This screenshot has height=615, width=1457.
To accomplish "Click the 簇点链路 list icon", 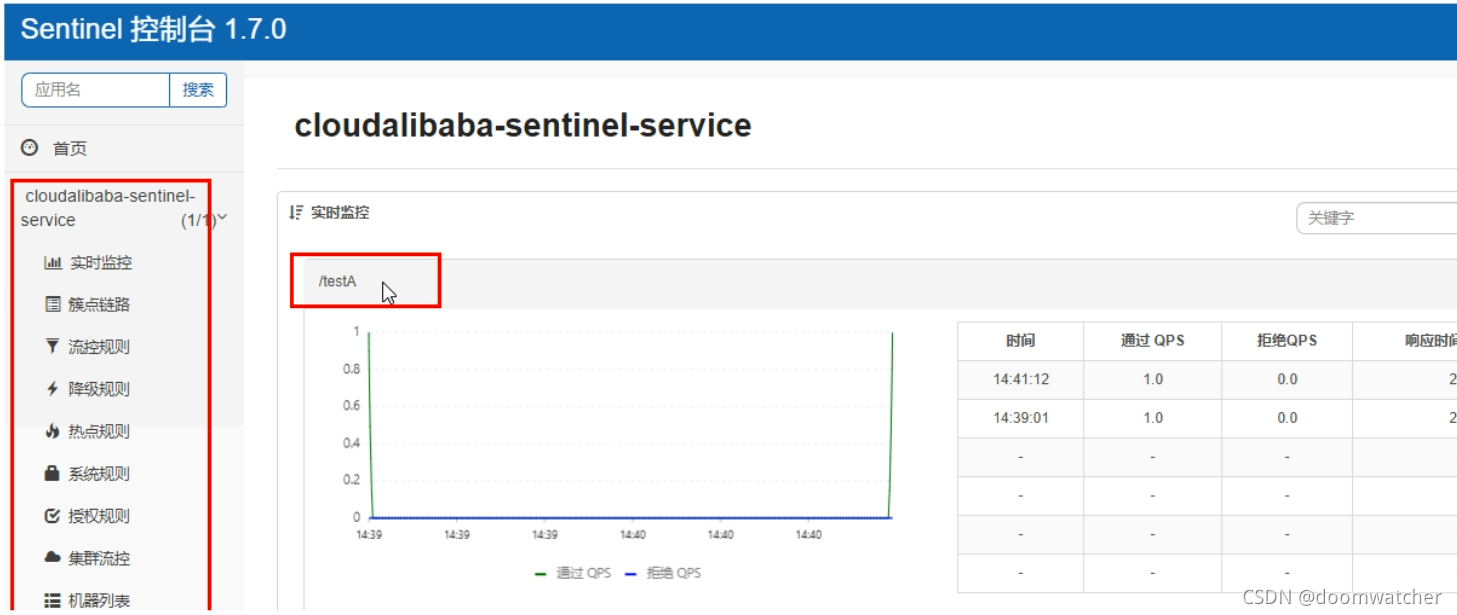I will [53, 305].
